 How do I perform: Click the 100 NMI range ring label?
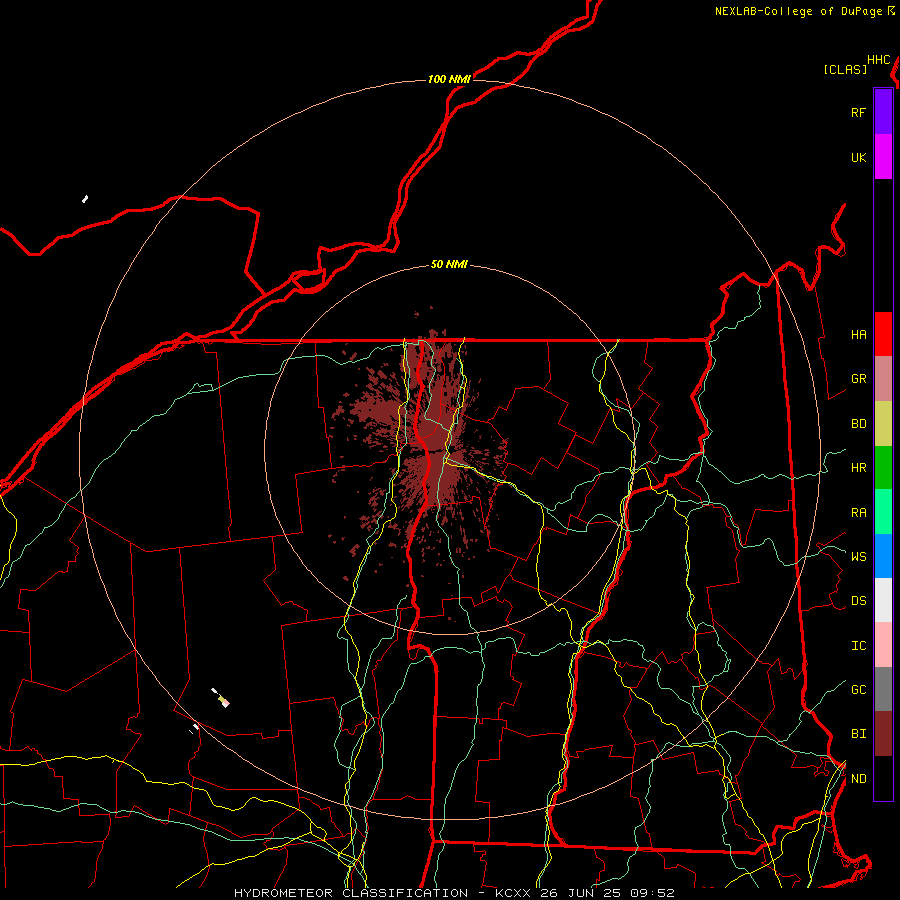coord(449,79)
